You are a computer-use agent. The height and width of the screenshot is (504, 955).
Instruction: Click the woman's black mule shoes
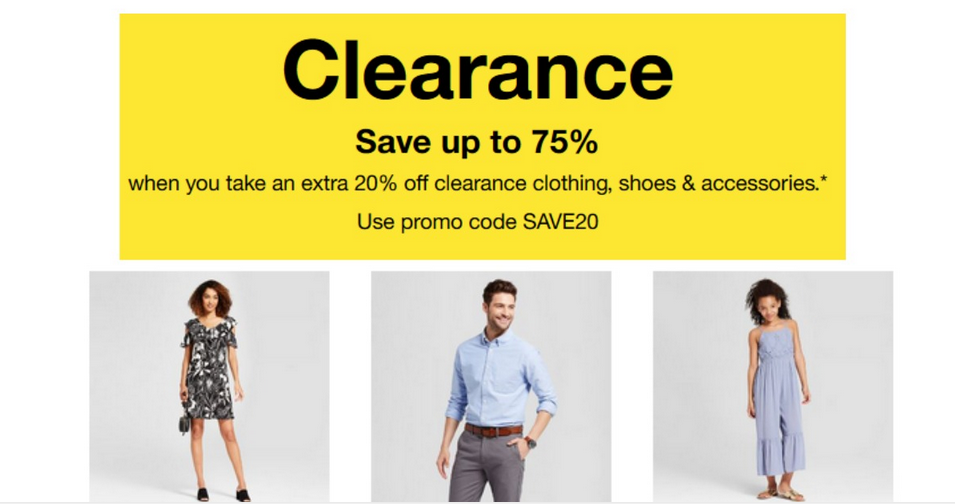click(x=223, y=494)
